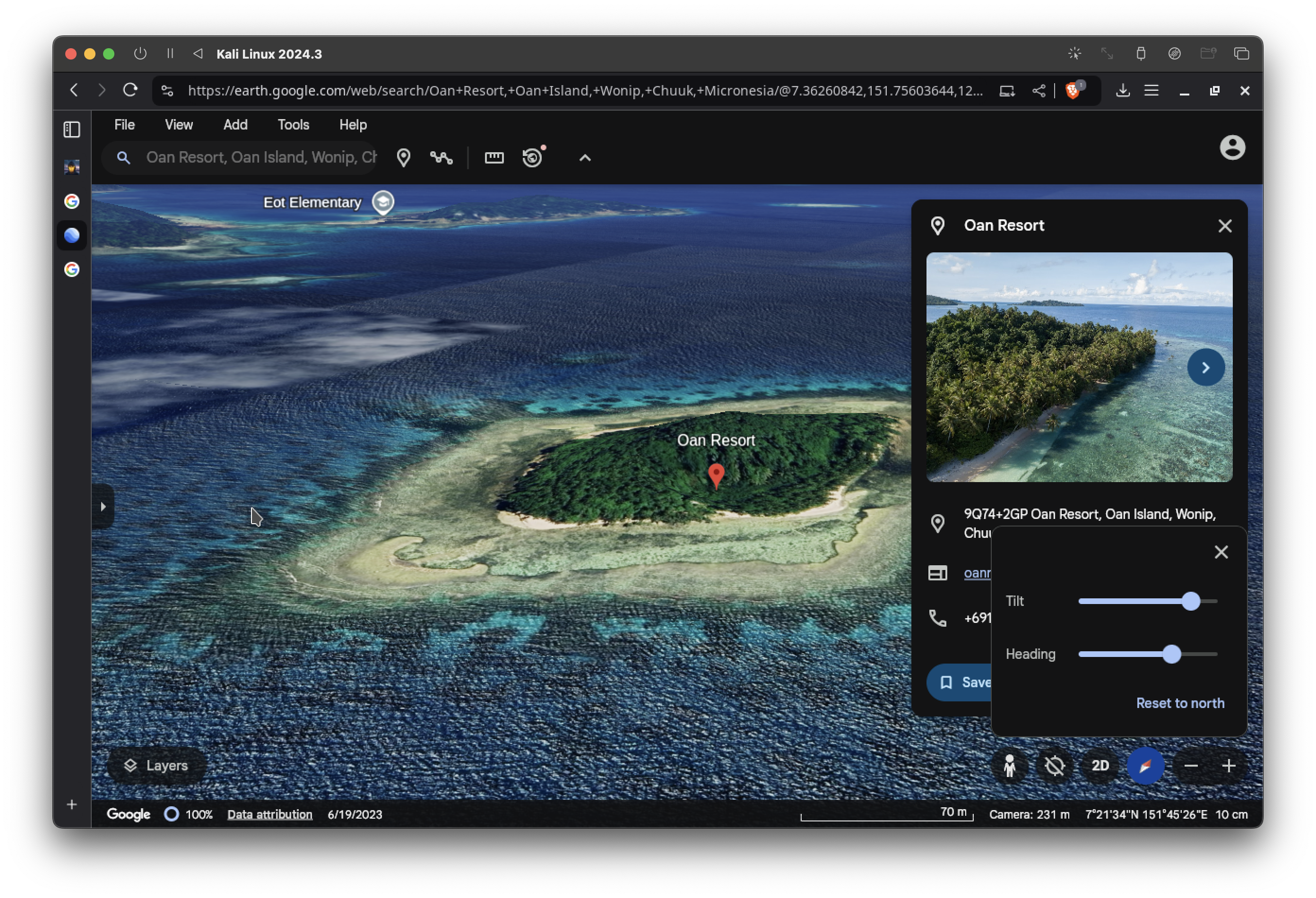The width and height of the screenshot is (1316, 898).
Task: Pause the Kali Linux virtual machine
Action: (x=170, y=53)
